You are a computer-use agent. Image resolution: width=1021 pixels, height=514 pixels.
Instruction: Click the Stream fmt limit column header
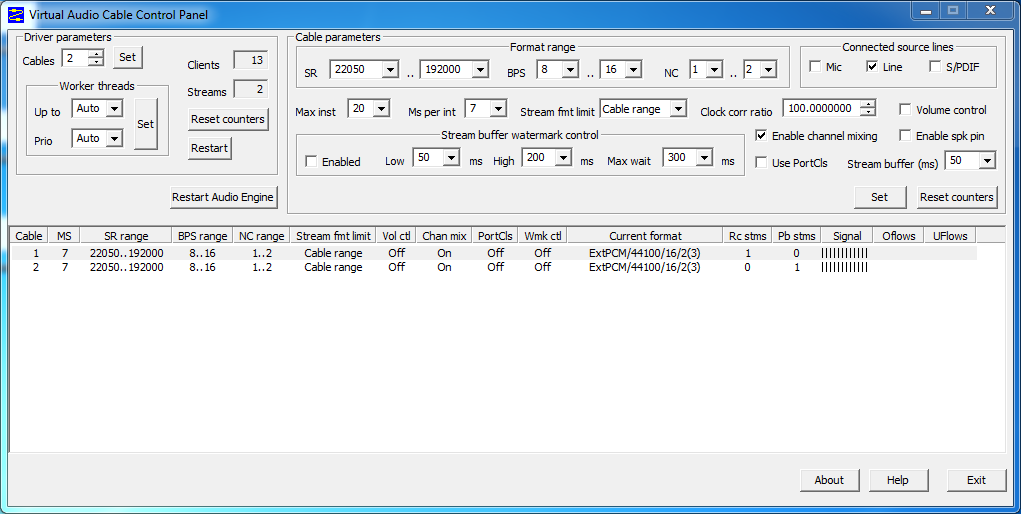(x=333, y=236)
